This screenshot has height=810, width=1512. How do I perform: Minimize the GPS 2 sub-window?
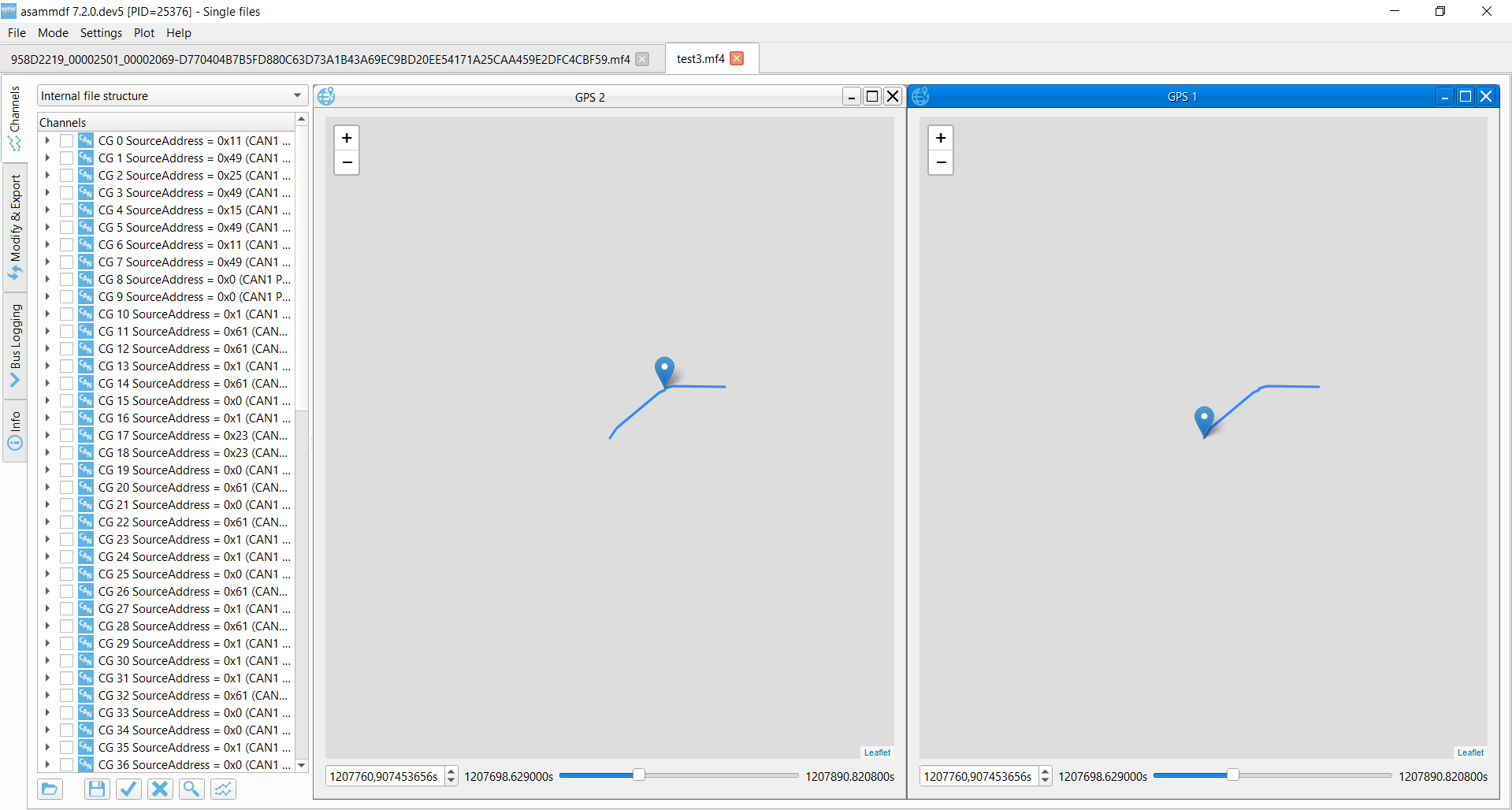tap(852, 96)
